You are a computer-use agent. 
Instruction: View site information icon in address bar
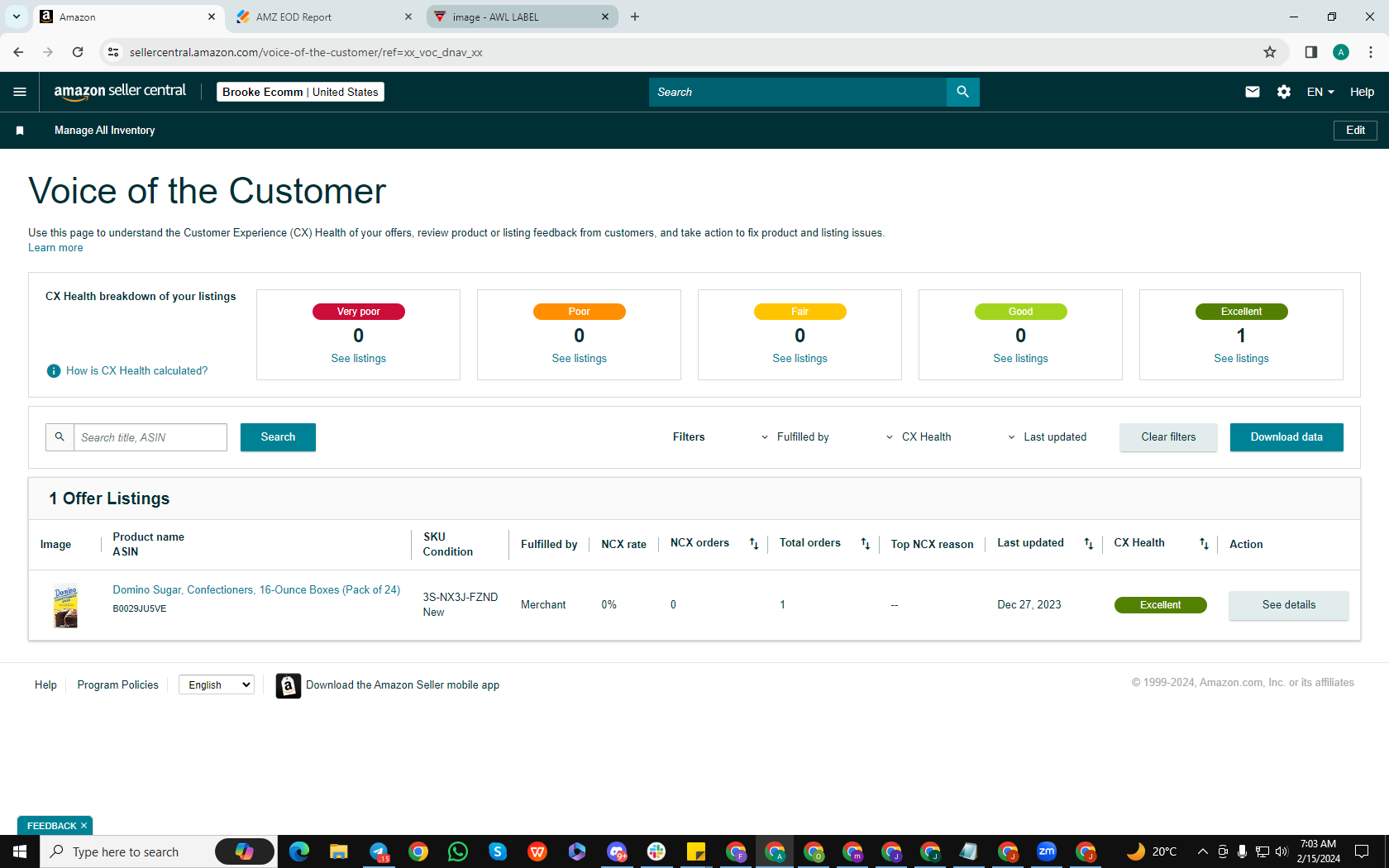point(113,52)
